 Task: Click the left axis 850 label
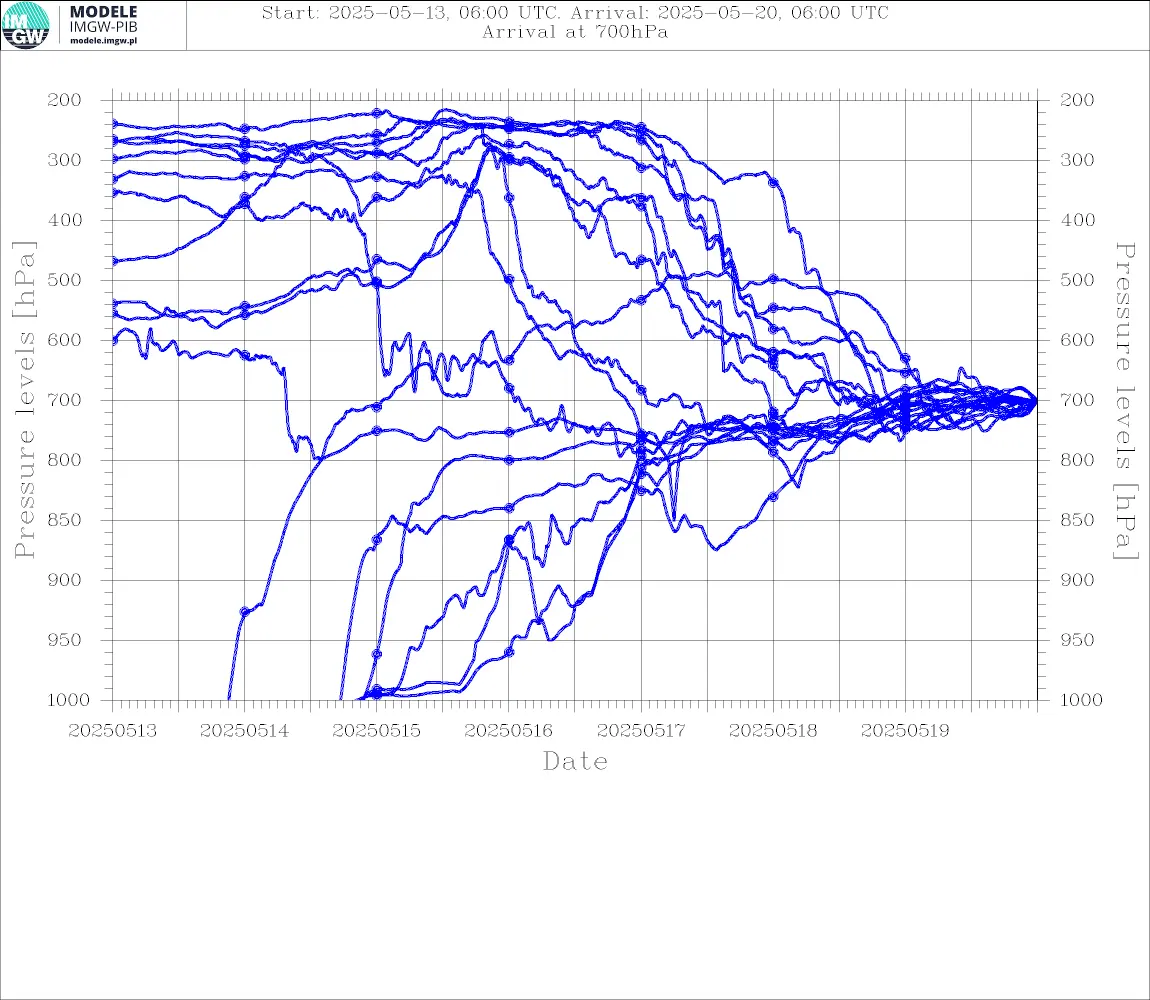click(x=65, y=520)
